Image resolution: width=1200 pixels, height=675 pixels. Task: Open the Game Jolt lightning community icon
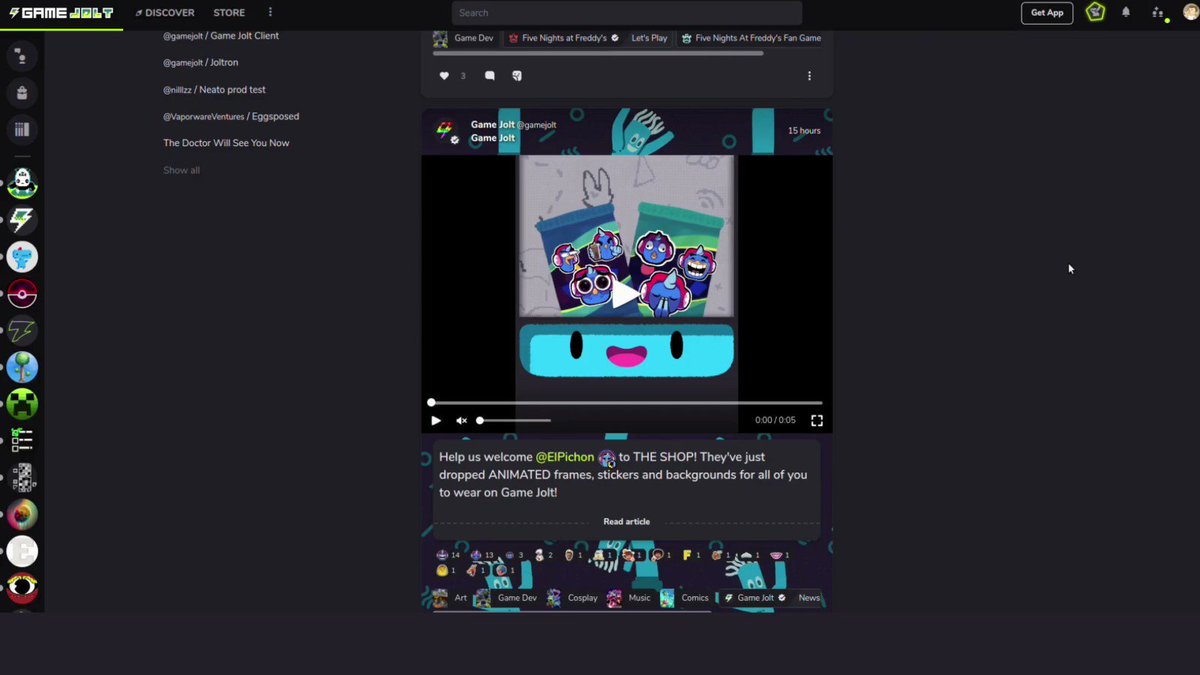click(x=22, y=220)
